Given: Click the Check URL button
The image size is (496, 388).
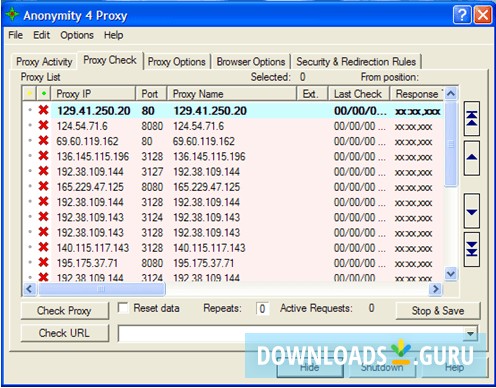Looking at the screenshot, I should coord(64,333).
